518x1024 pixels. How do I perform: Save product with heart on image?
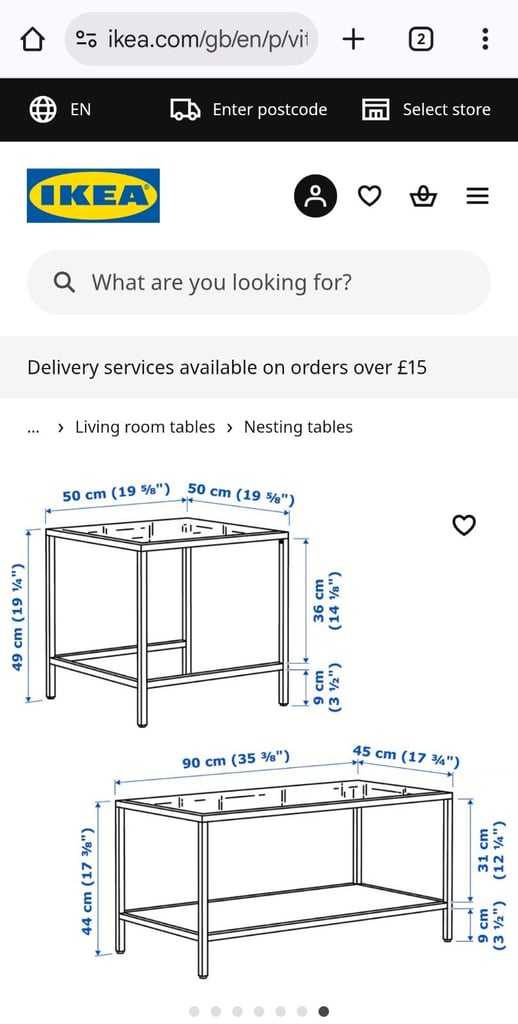[x=464, y=524]
